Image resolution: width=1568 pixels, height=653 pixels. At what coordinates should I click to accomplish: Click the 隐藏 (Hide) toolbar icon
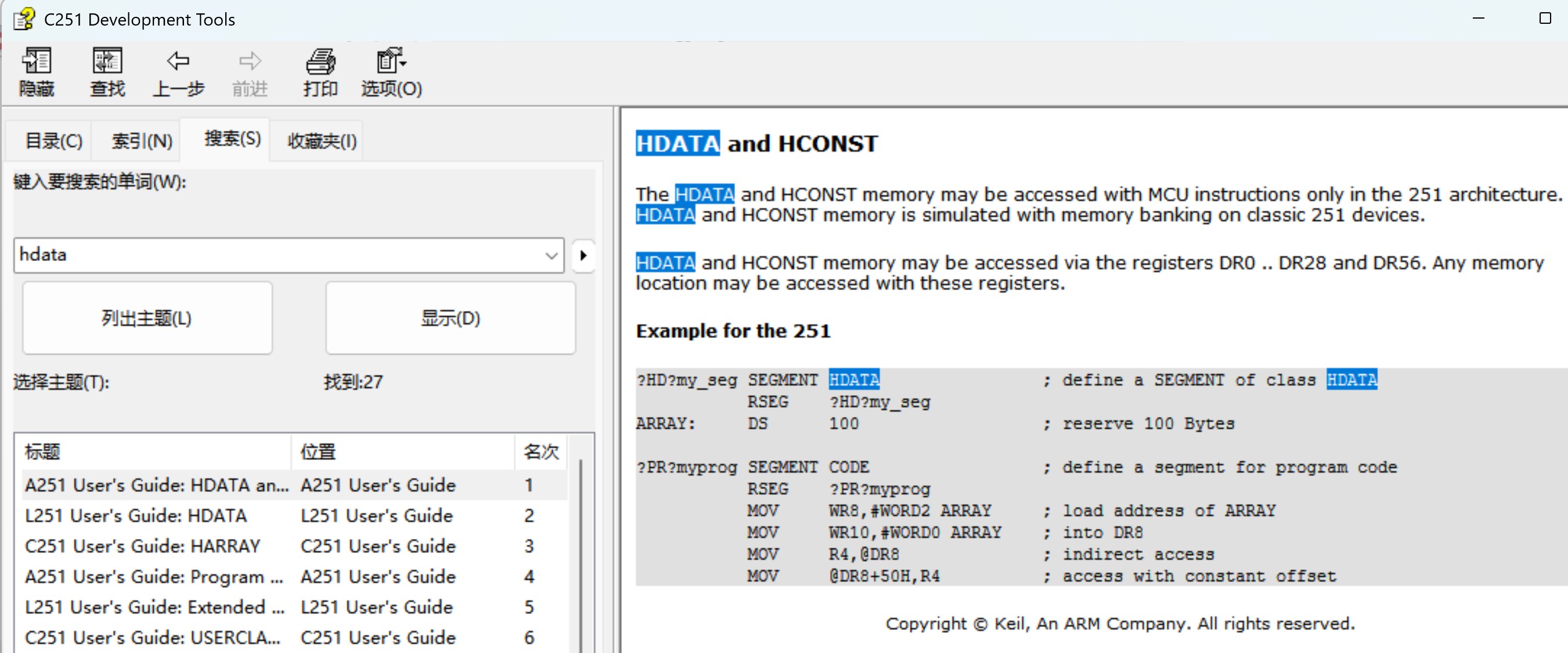[37, 72]
